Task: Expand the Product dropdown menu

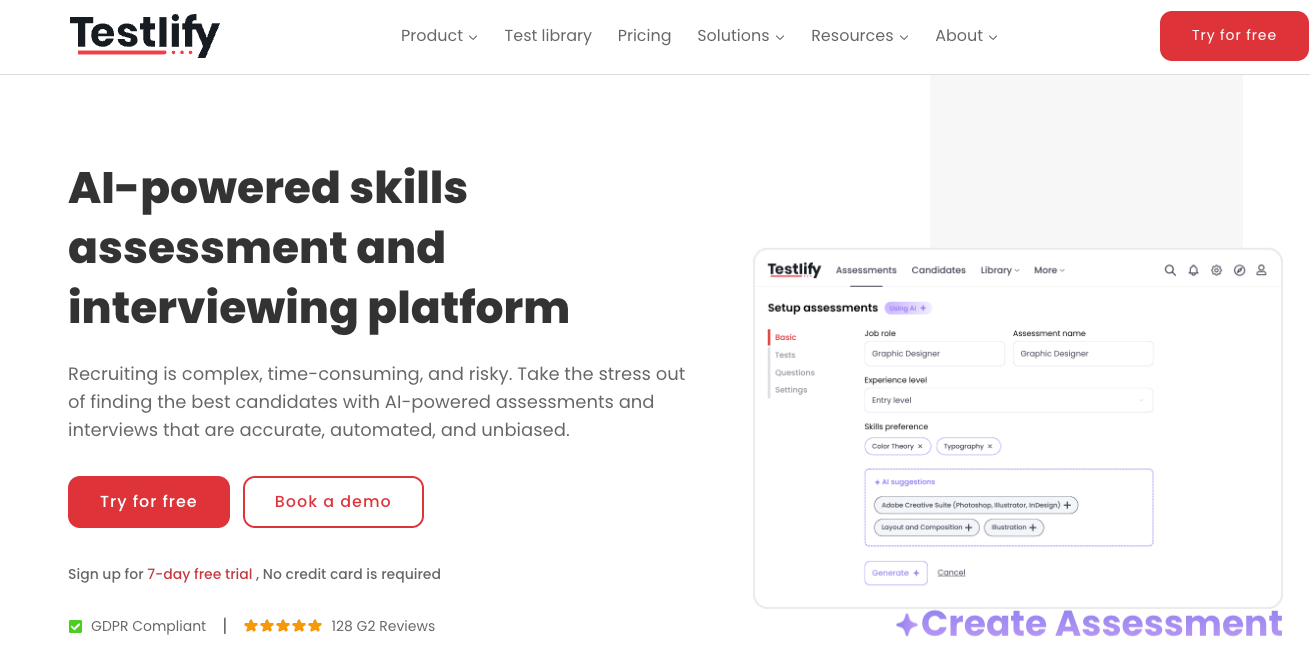Action: [439, 36]
